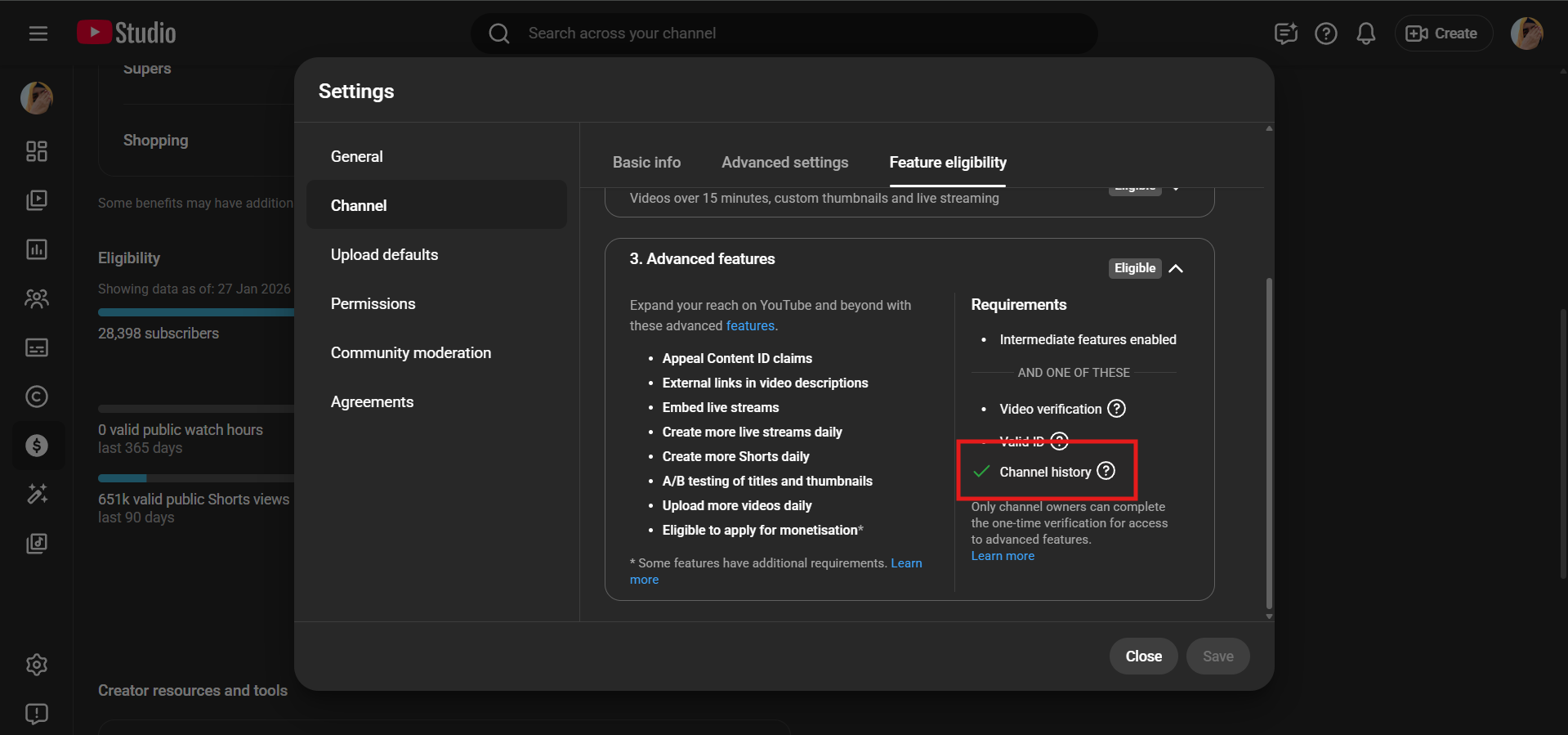Open Analytics from the left sidebar

37,249
